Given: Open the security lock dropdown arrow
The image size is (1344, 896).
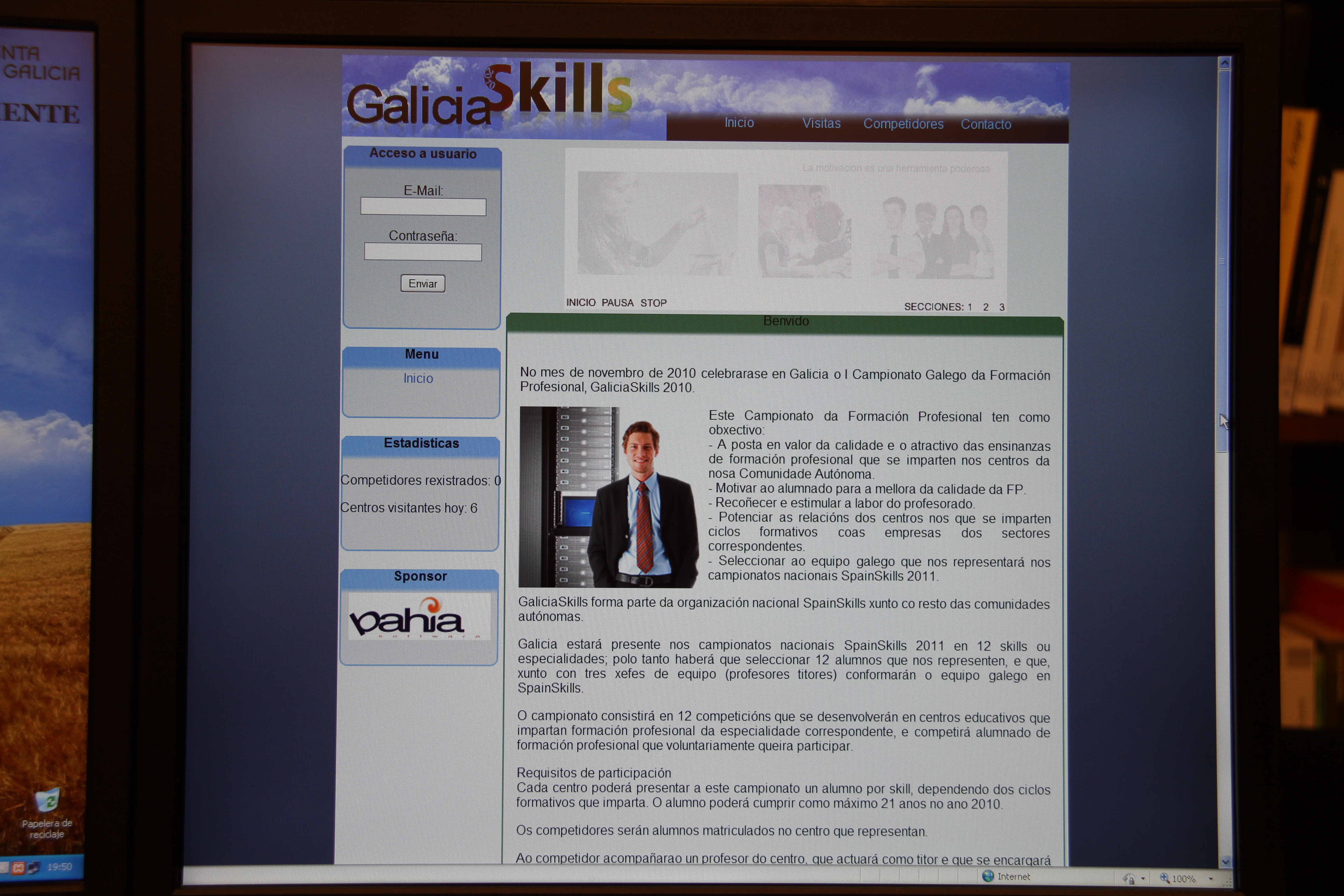Looking at the screenshot, I should click(1143, 878).
